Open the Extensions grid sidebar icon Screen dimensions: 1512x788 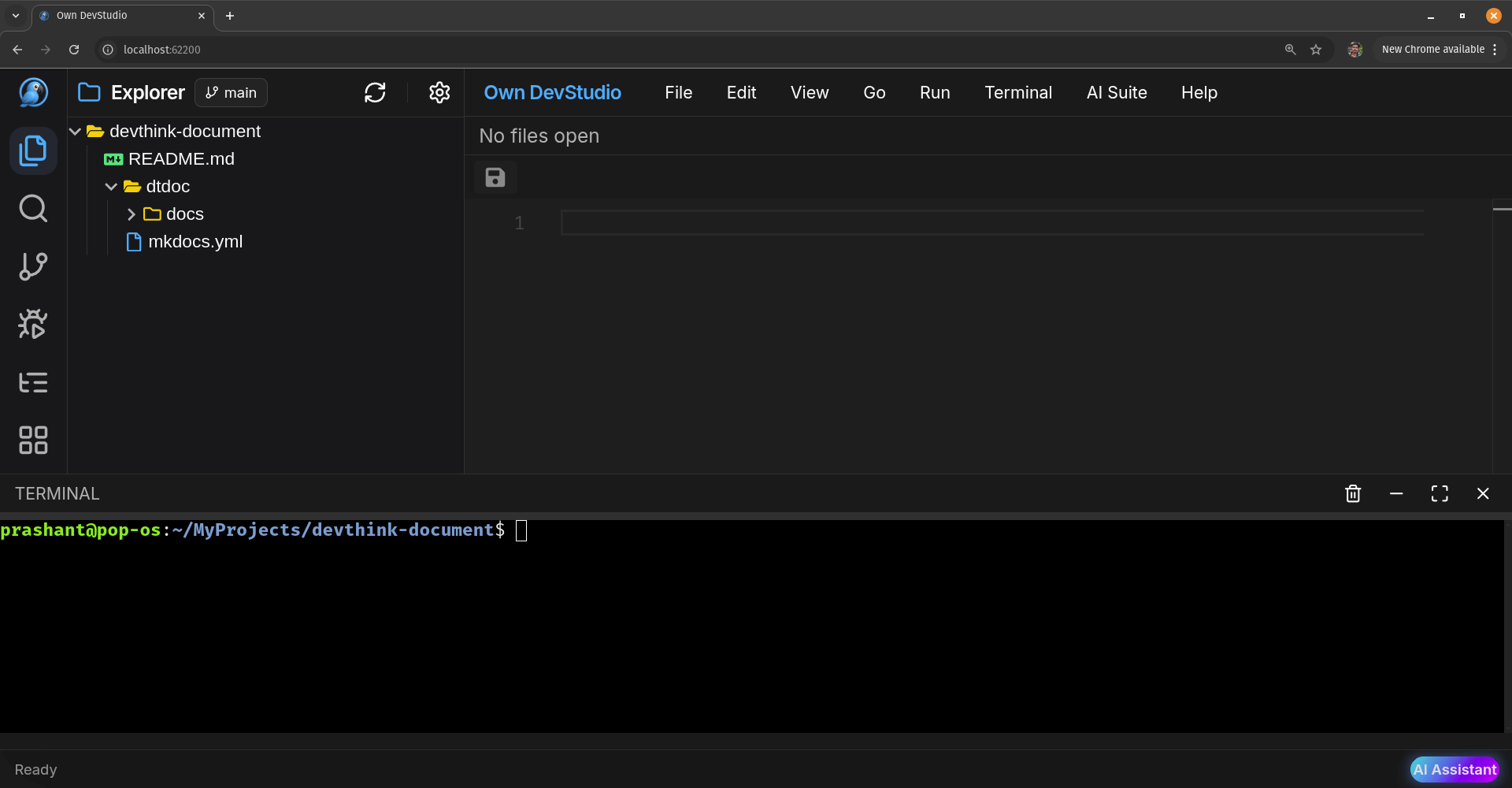(33, 440)
